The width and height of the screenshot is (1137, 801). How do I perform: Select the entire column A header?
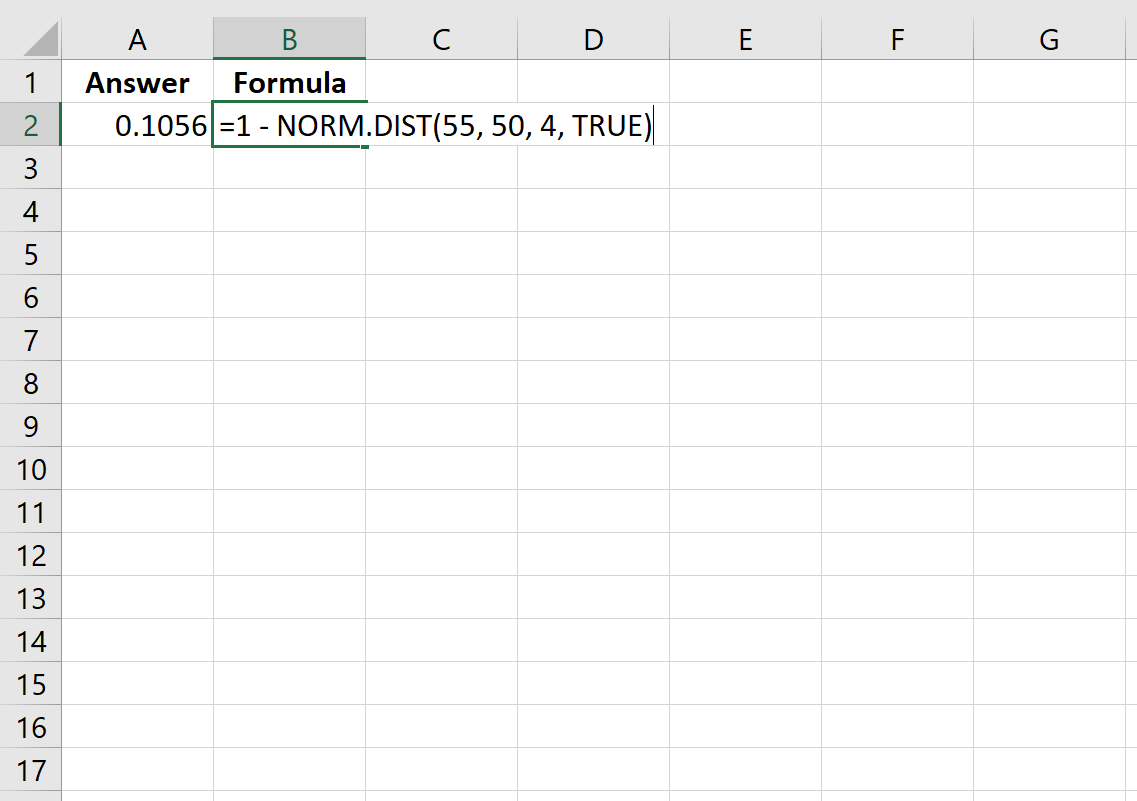(137, 39)
